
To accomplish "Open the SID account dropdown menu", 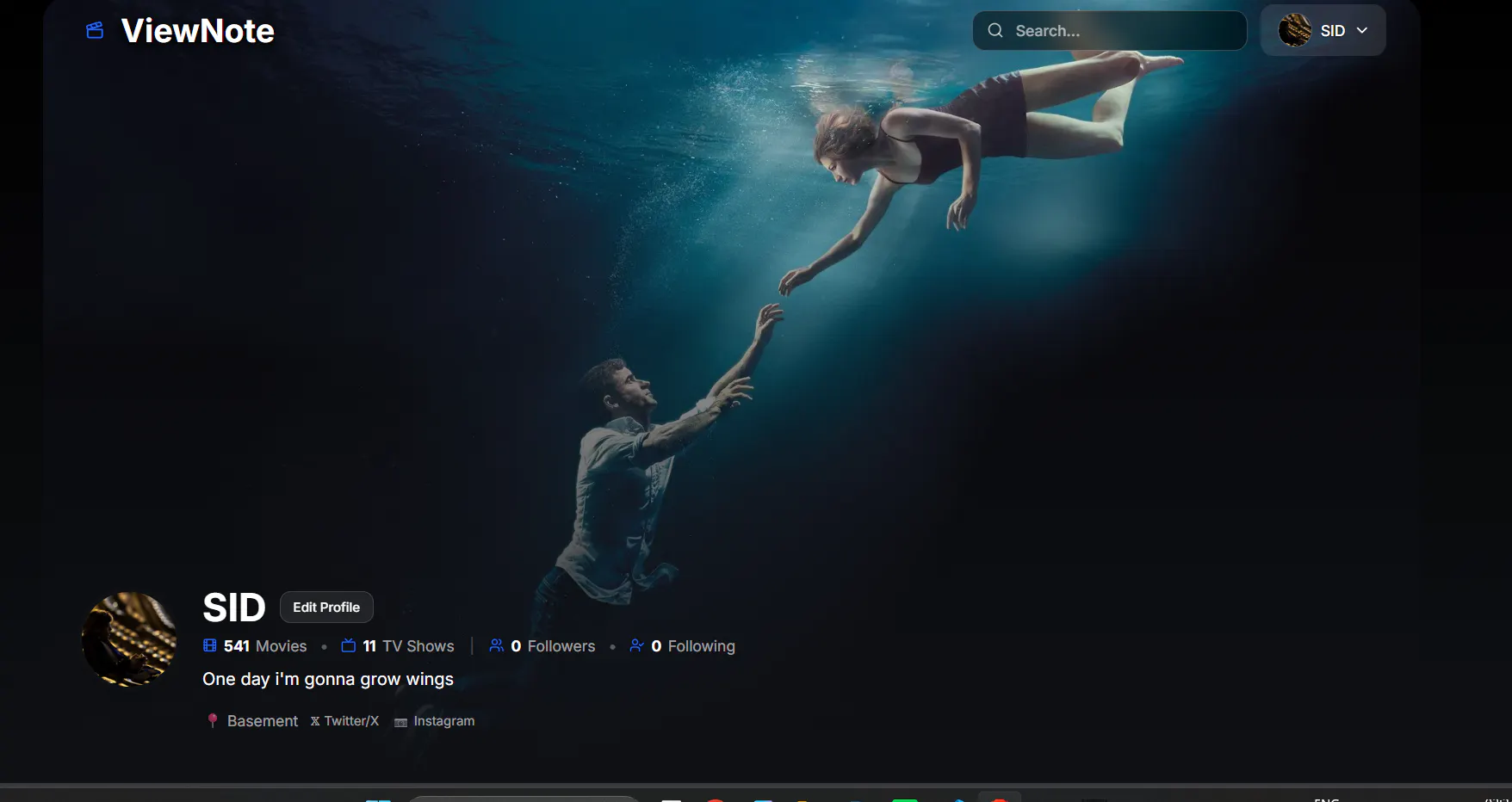I will tap(1323, 30).
